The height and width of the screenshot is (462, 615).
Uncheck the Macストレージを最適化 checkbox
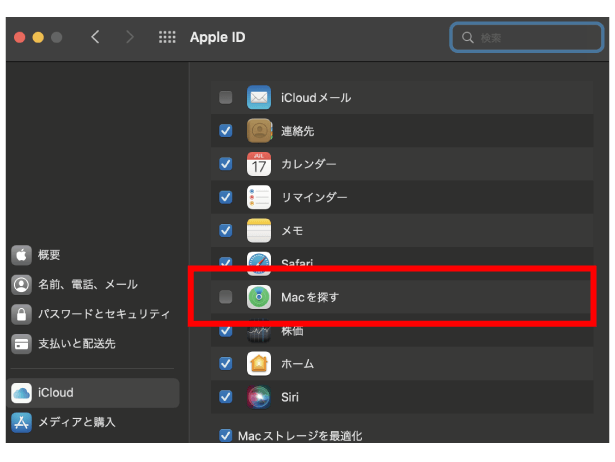click(x=225, y=436)
